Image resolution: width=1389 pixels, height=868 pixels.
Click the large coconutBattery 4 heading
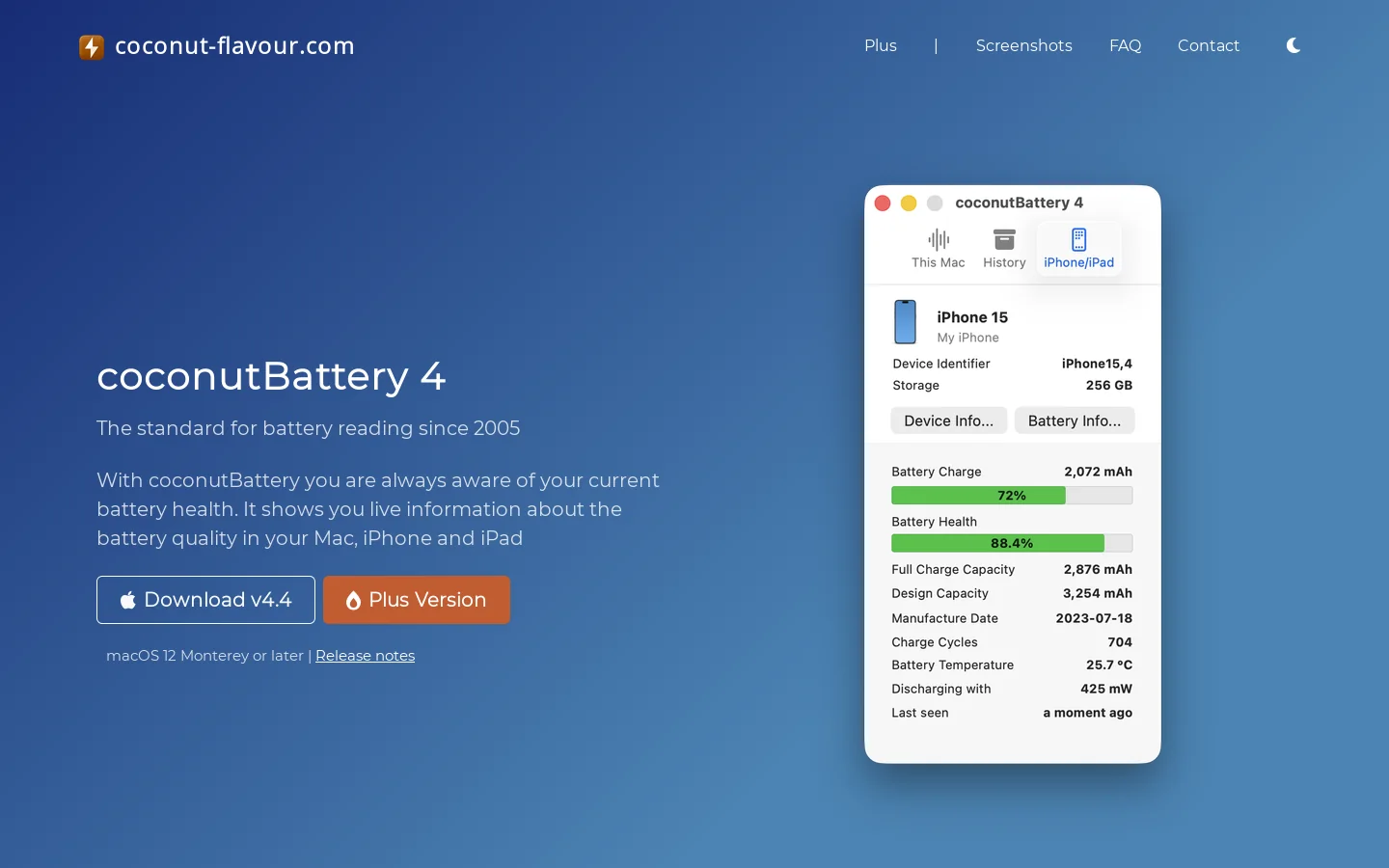click(271, 376)
